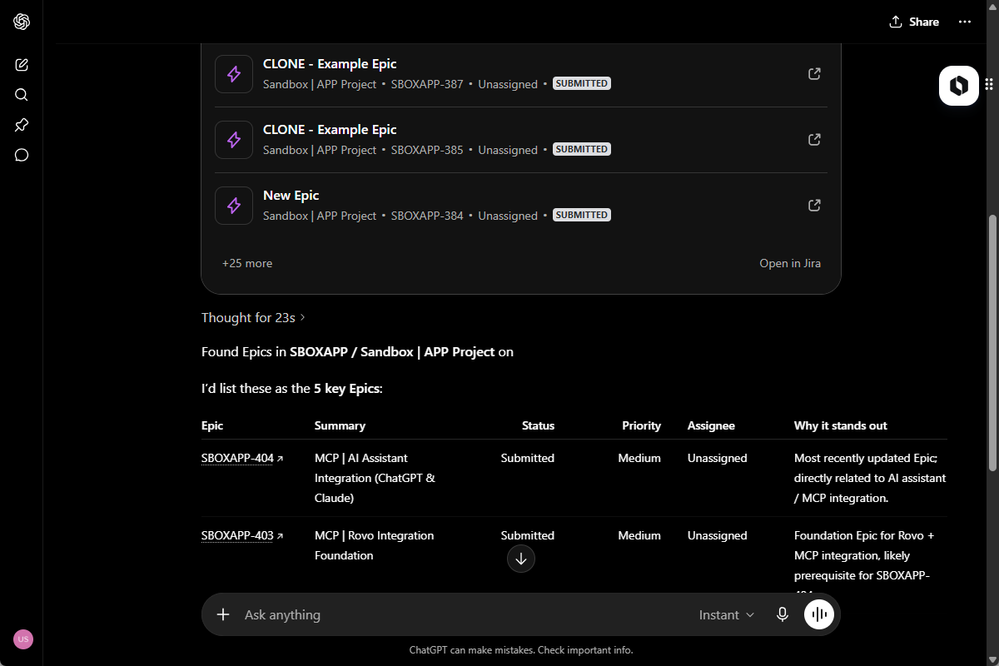
Task: Click the 'New Epic' title text
Action: coord(291,195)
